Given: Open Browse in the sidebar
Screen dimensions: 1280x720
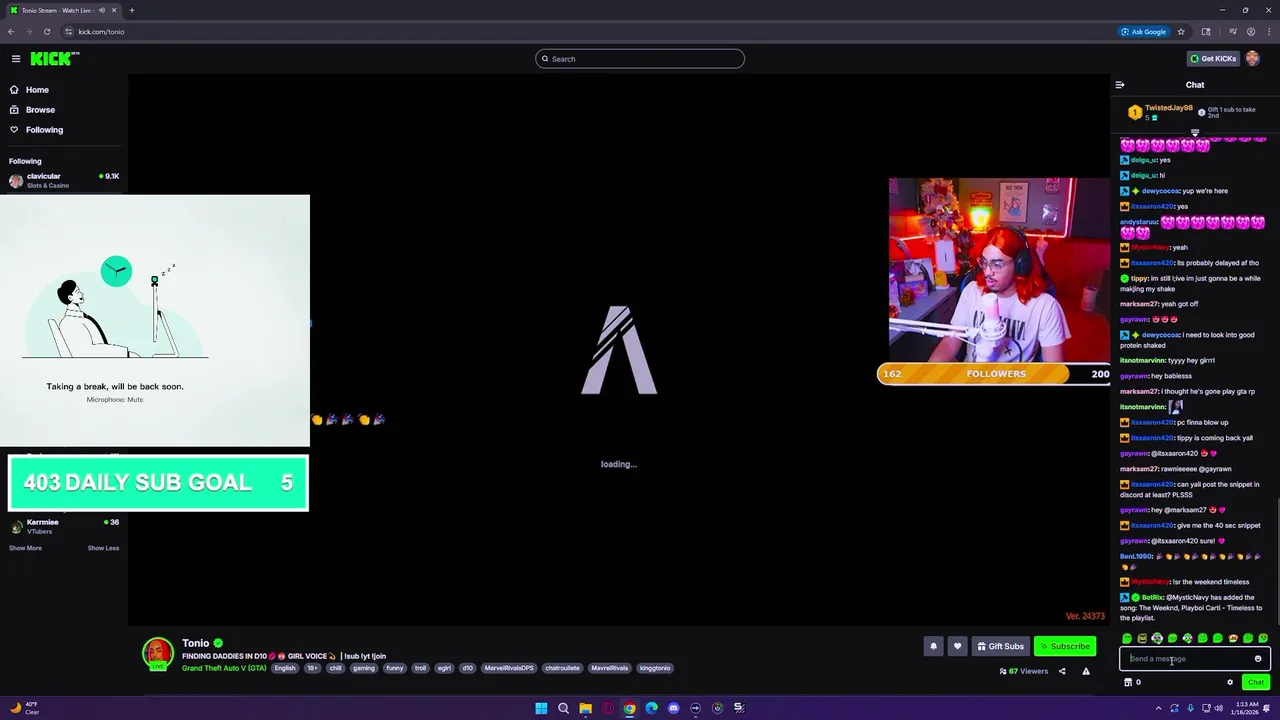Looking at the screenshot, I should [x=40, y=110].
